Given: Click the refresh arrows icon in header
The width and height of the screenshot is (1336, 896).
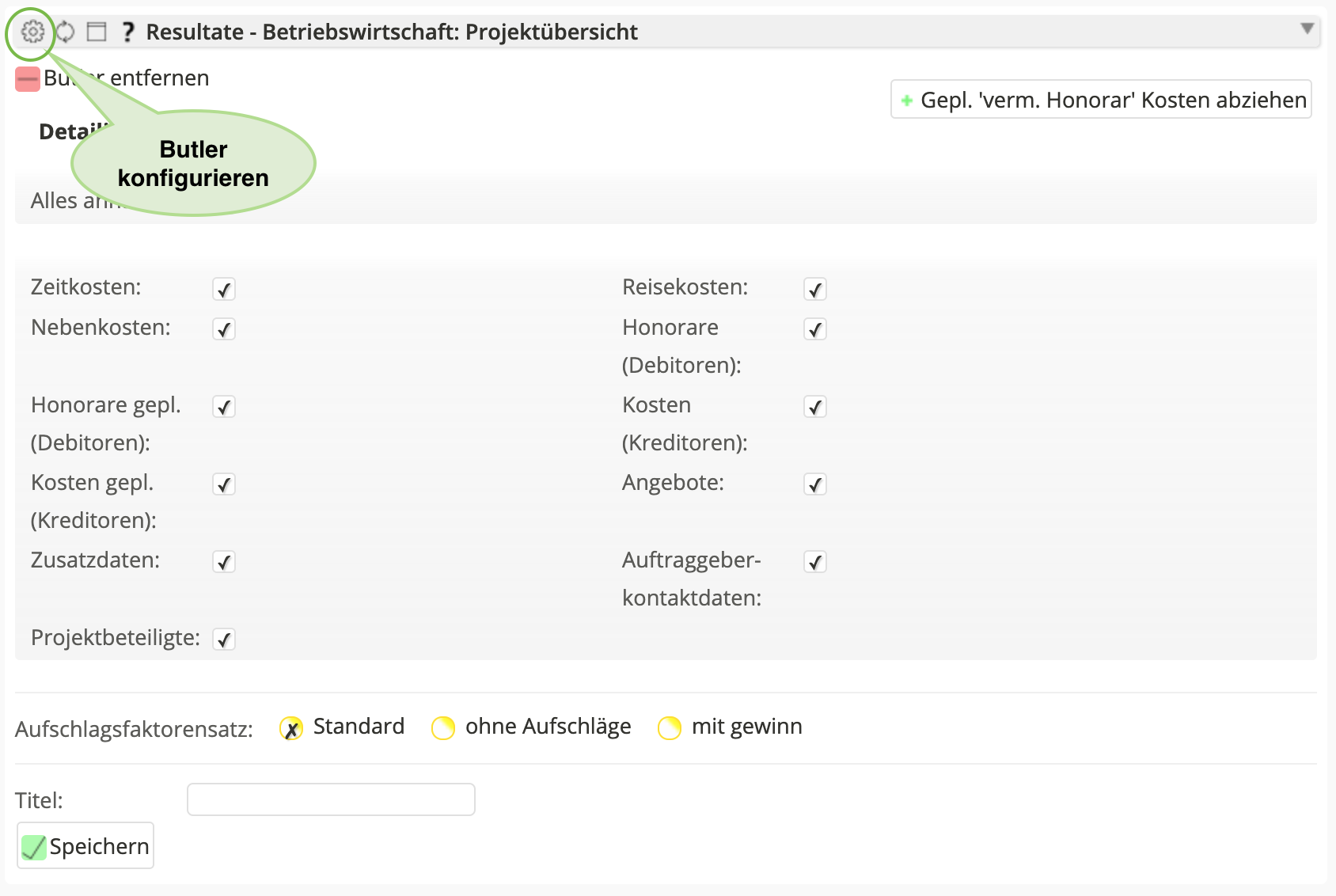Looking at the screenshot, I should point(65,32).
